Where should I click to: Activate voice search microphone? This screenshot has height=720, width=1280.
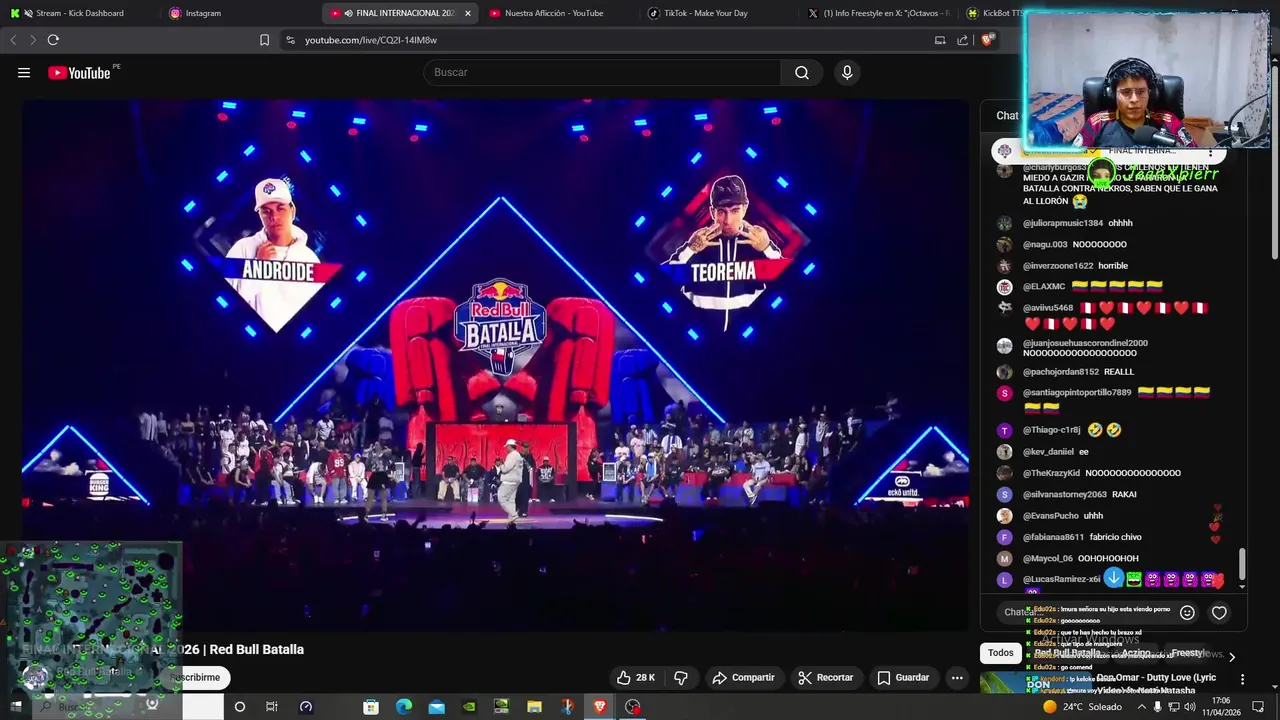(x=847, y=72)
